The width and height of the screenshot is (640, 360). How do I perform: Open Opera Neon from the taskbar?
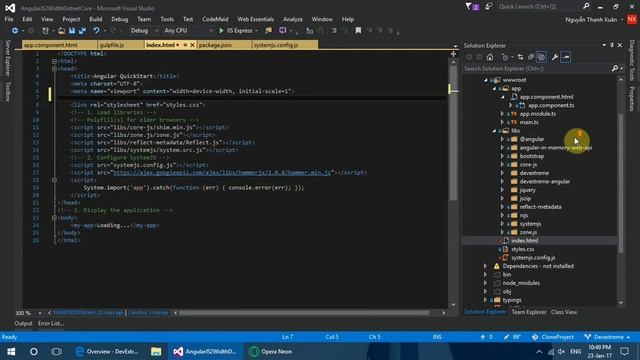[x=271, y=351]
